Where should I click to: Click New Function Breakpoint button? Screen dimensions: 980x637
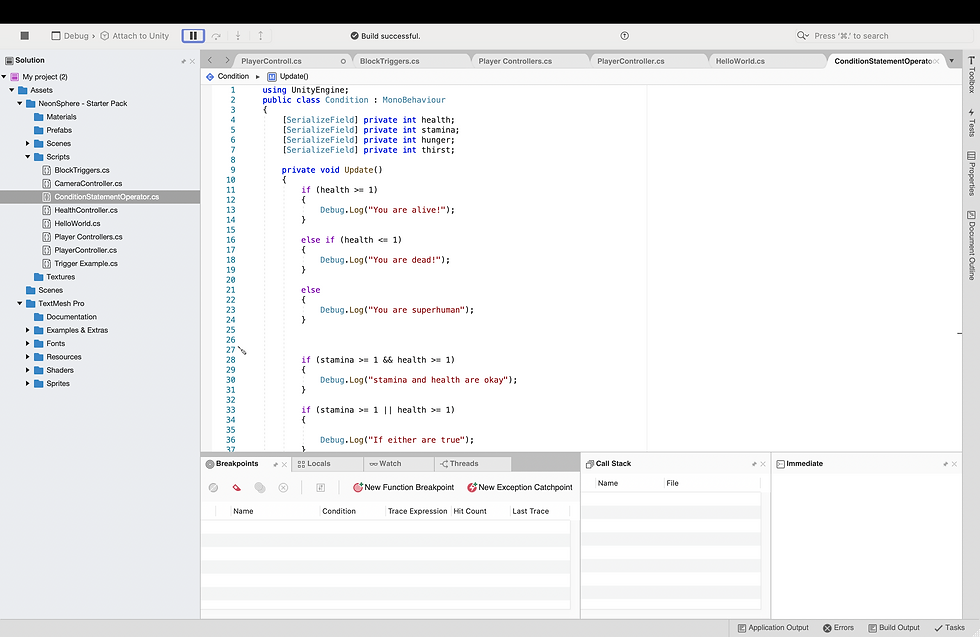pos(403,488)
